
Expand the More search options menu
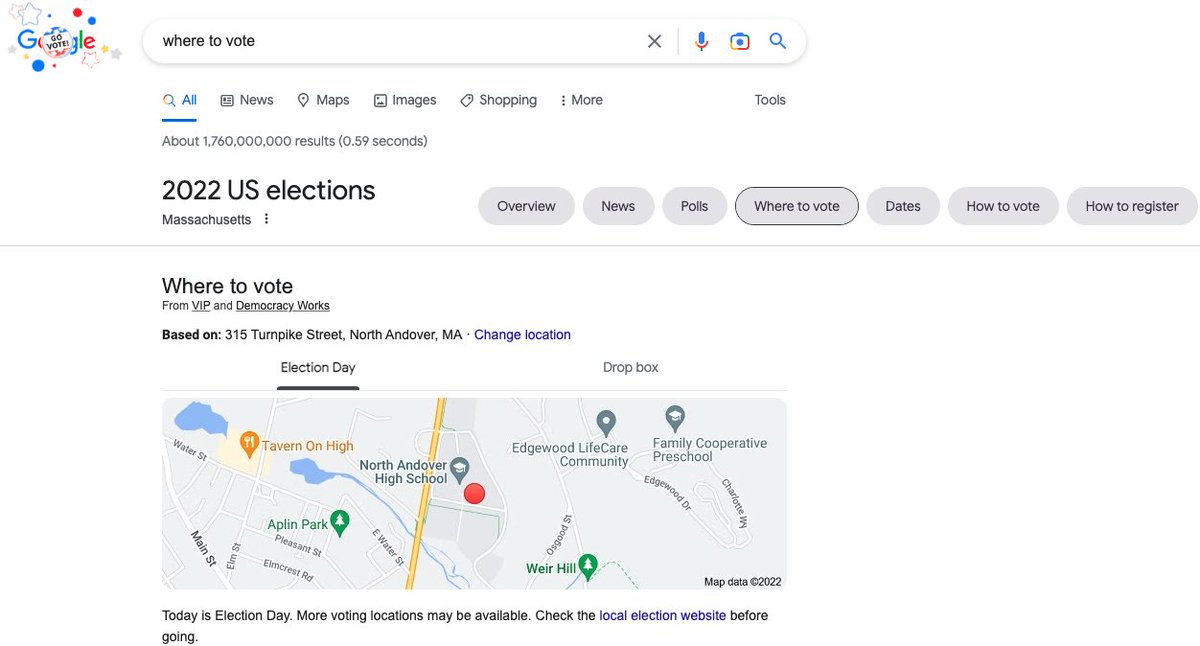tap(581, 100)
